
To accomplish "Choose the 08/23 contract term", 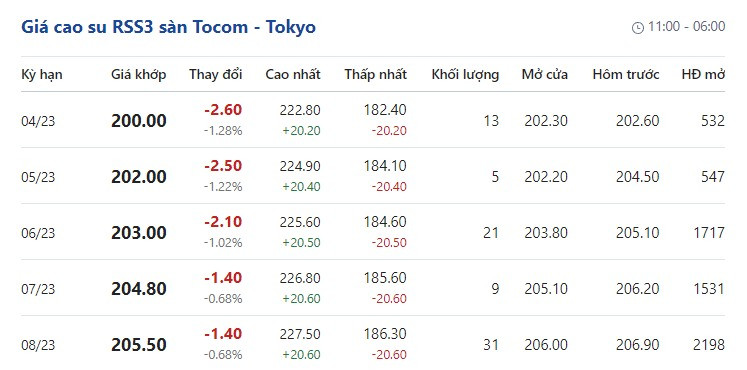I will coord(38,345).
